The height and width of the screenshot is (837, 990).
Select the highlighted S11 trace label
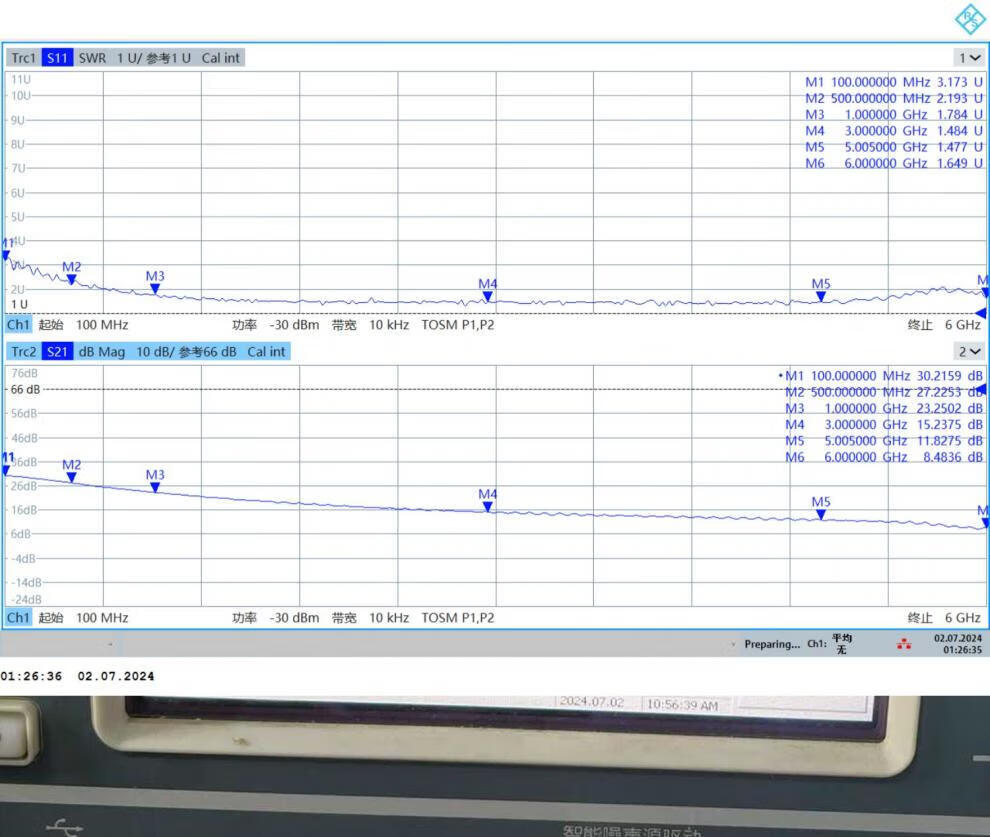click(x=58, y=58)
